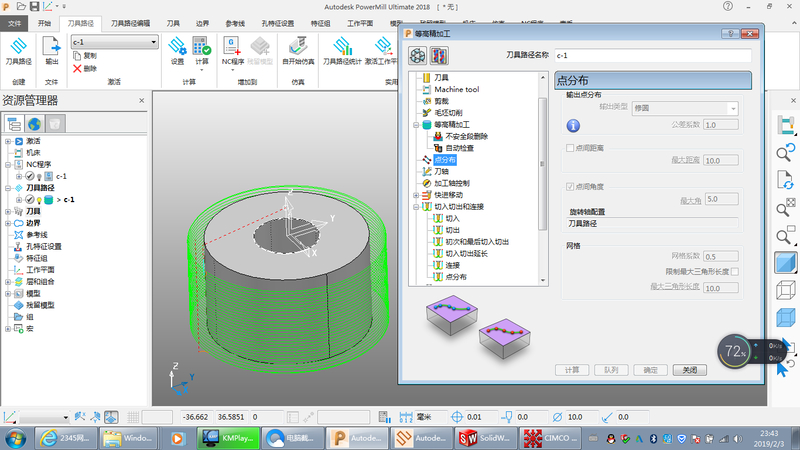Toggle the 限制最大三角形长度 checkbox
The height and width of the screenshot is (450, 800).
(x=735, y=272)
